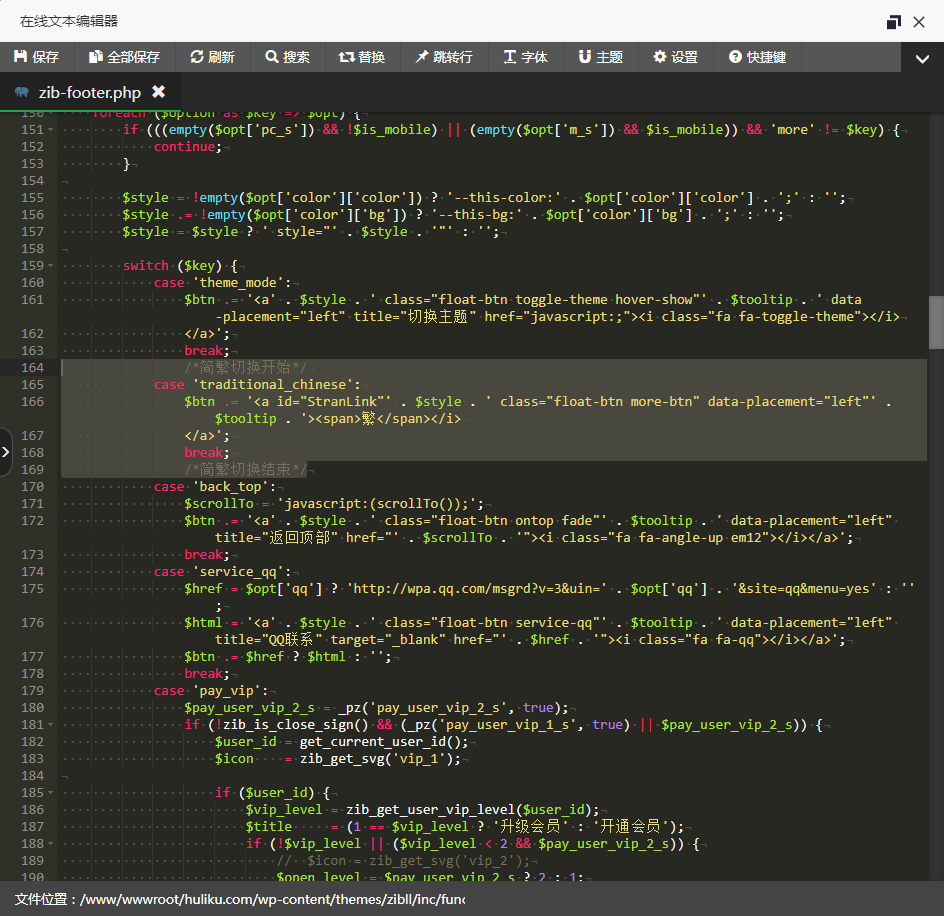Open the 替换 replace tool
944x916 pixels.
[x=362, y=57]
